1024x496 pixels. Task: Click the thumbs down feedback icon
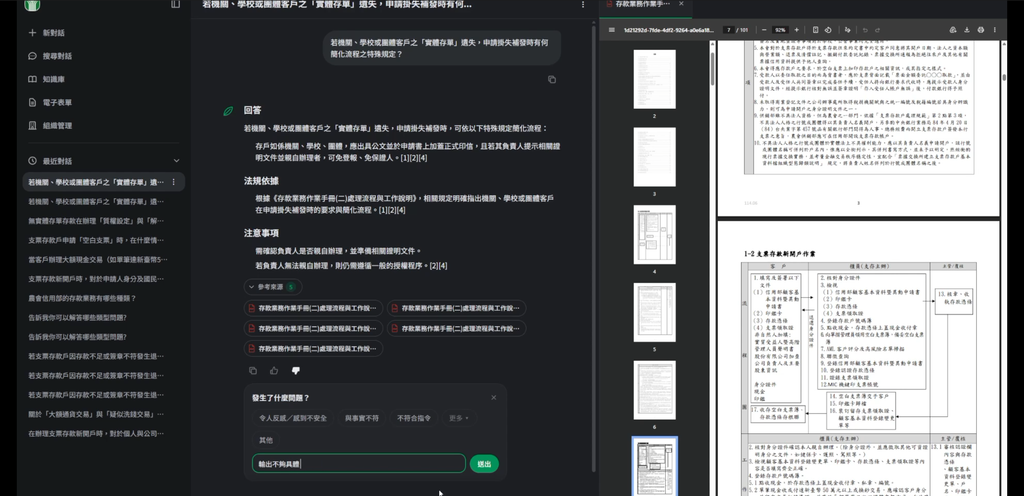(296, 371)
